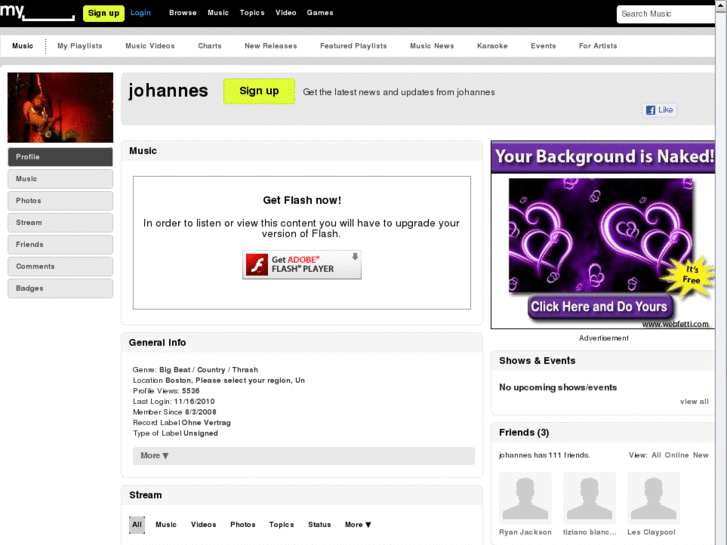Screen dimensions: 727x545
Task: Click the Login link
Action: coord(140,13)
